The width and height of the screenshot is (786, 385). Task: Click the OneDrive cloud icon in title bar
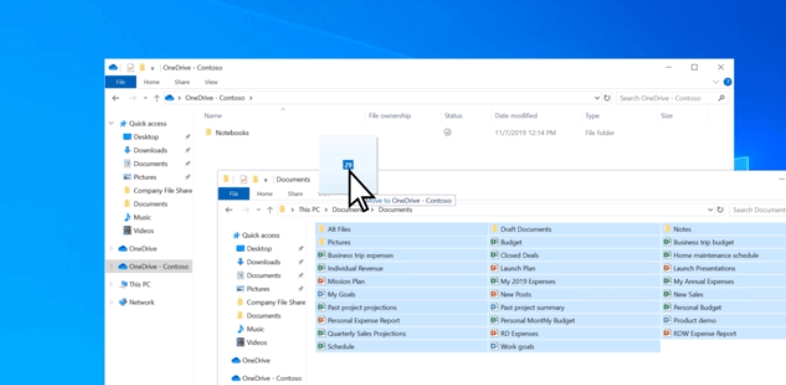tap(113, 67)
